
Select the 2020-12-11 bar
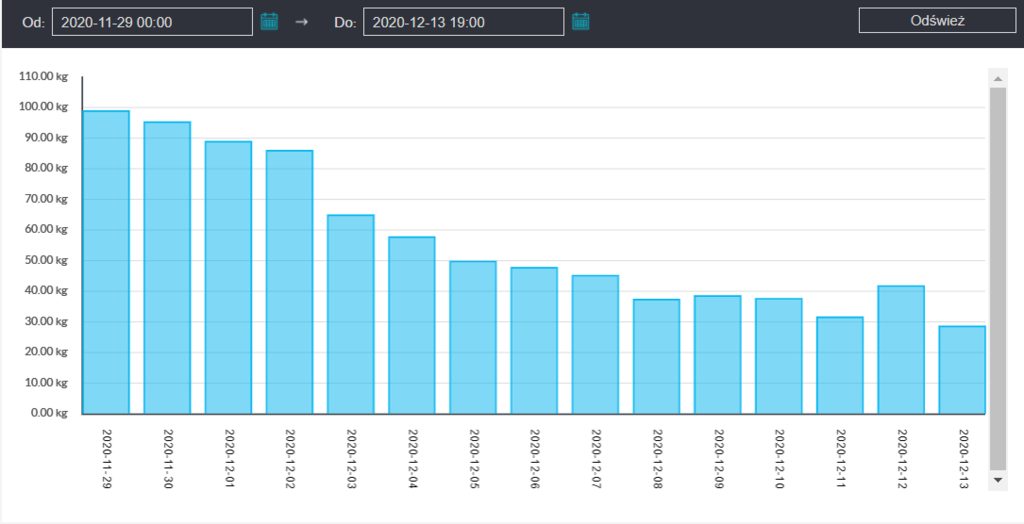(x=840, y=365)
